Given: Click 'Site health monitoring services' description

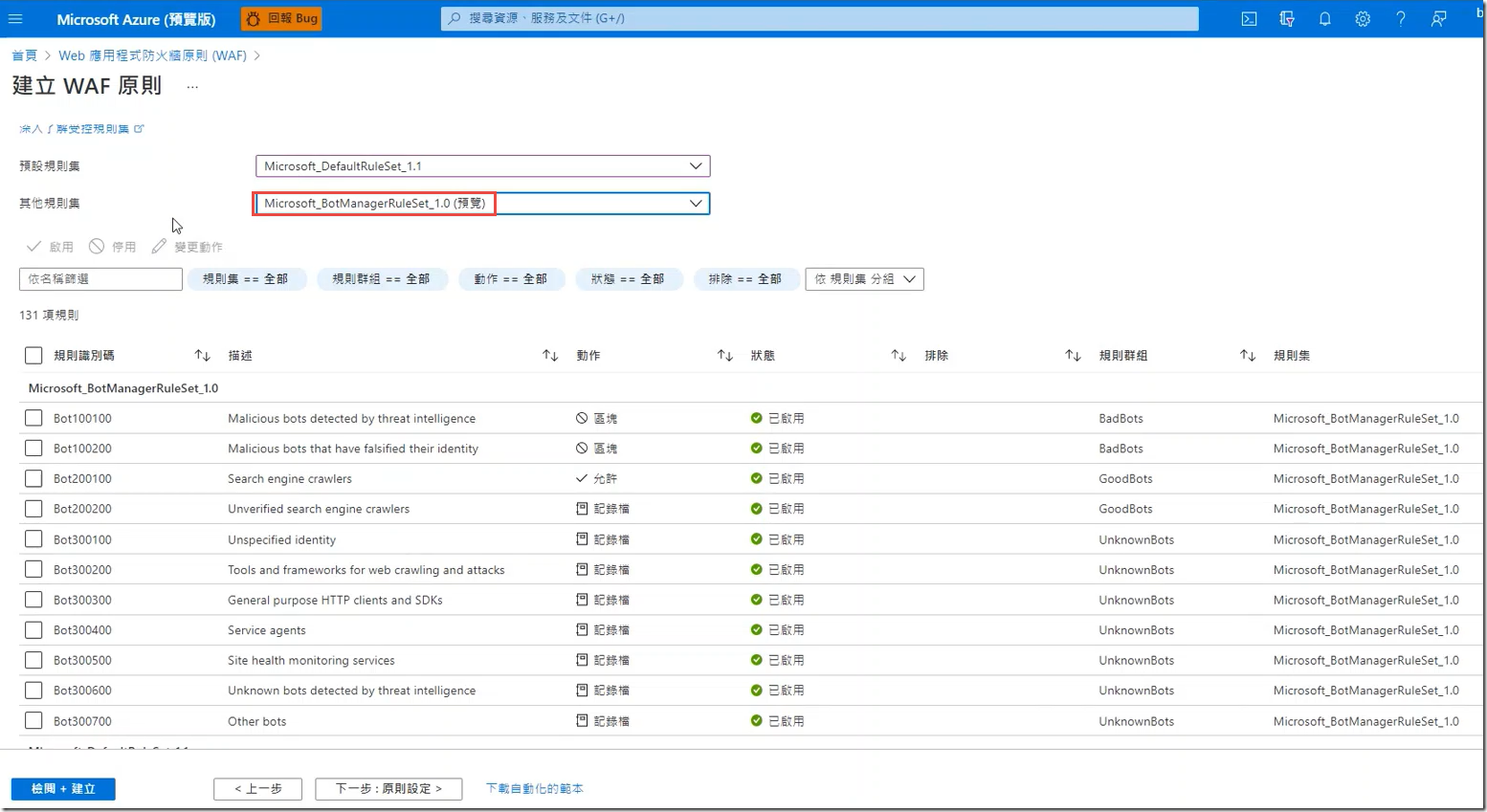Looking at the screenshot, I should [x=311, y=661].
